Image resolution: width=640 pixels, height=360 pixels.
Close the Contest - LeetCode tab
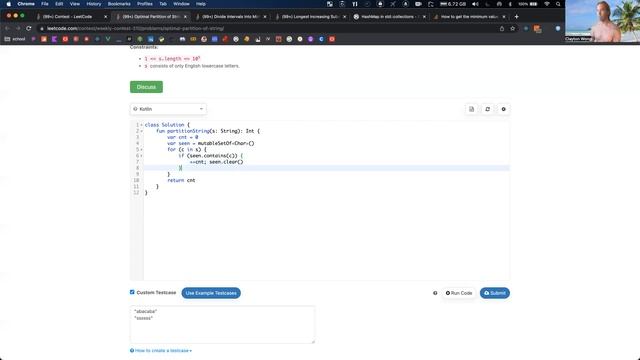click(105, 17)
